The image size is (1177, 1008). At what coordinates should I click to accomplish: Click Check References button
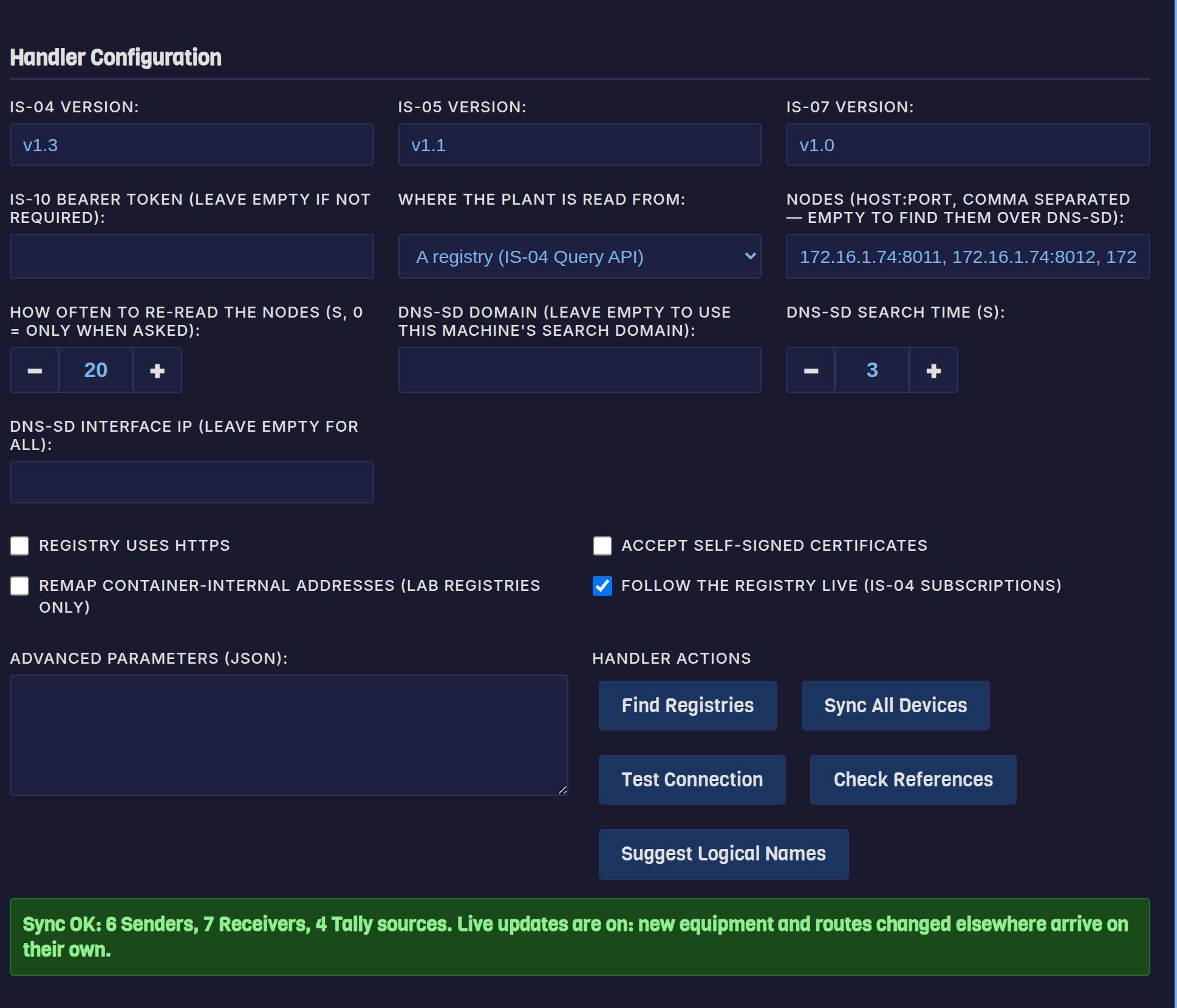pyautogui.click(x=913, y=779)
